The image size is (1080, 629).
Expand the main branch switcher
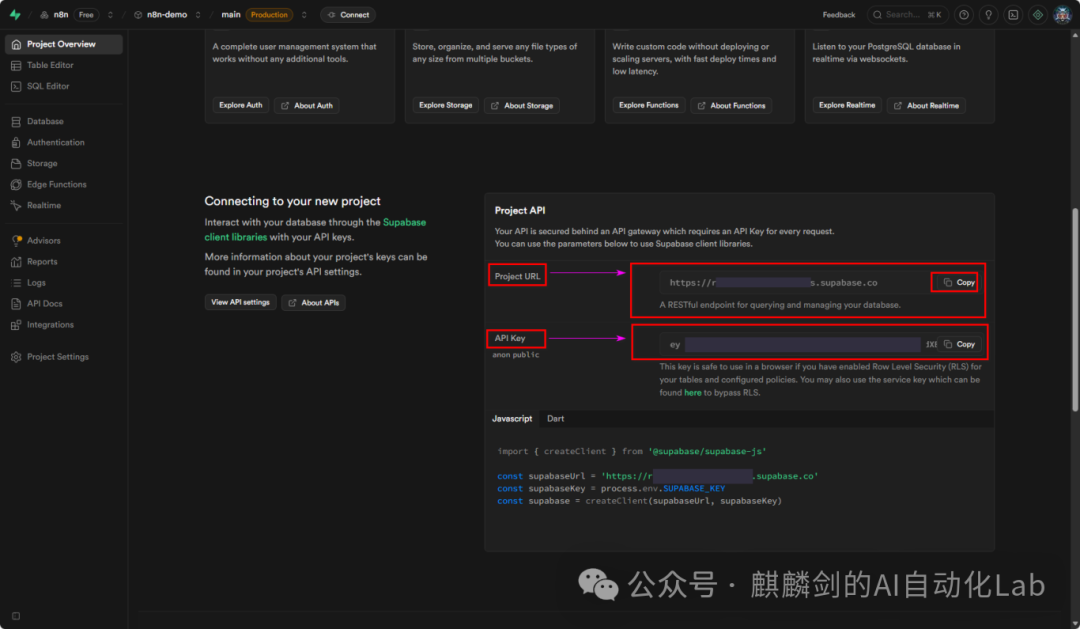click(304, 14)
